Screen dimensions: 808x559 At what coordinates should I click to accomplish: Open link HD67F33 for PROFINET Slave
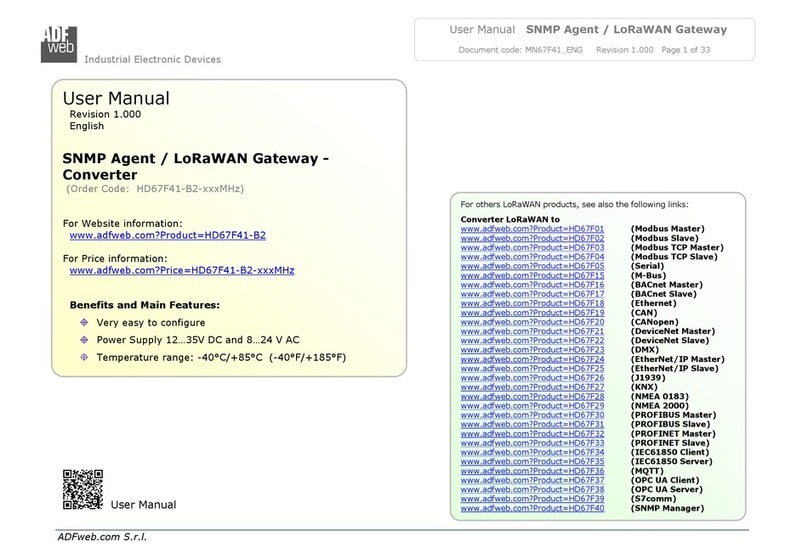tap(532, 443)
